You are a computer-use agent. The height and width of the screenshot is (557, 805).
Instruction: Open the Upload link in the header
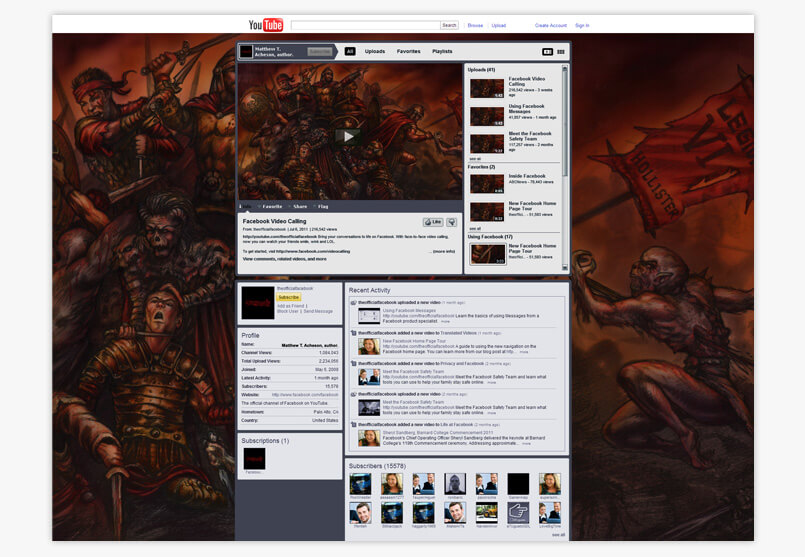coord(499,25)
